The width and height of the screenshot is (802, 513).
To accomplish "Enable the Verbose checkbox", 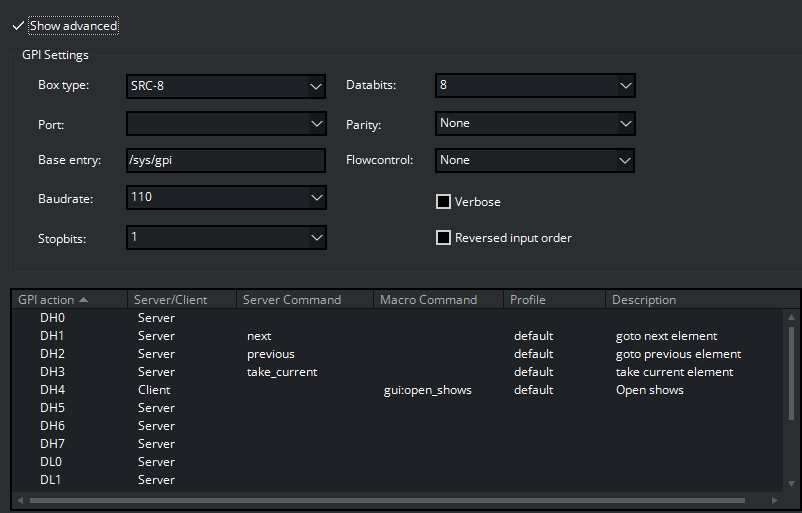I will coord(444,202).
